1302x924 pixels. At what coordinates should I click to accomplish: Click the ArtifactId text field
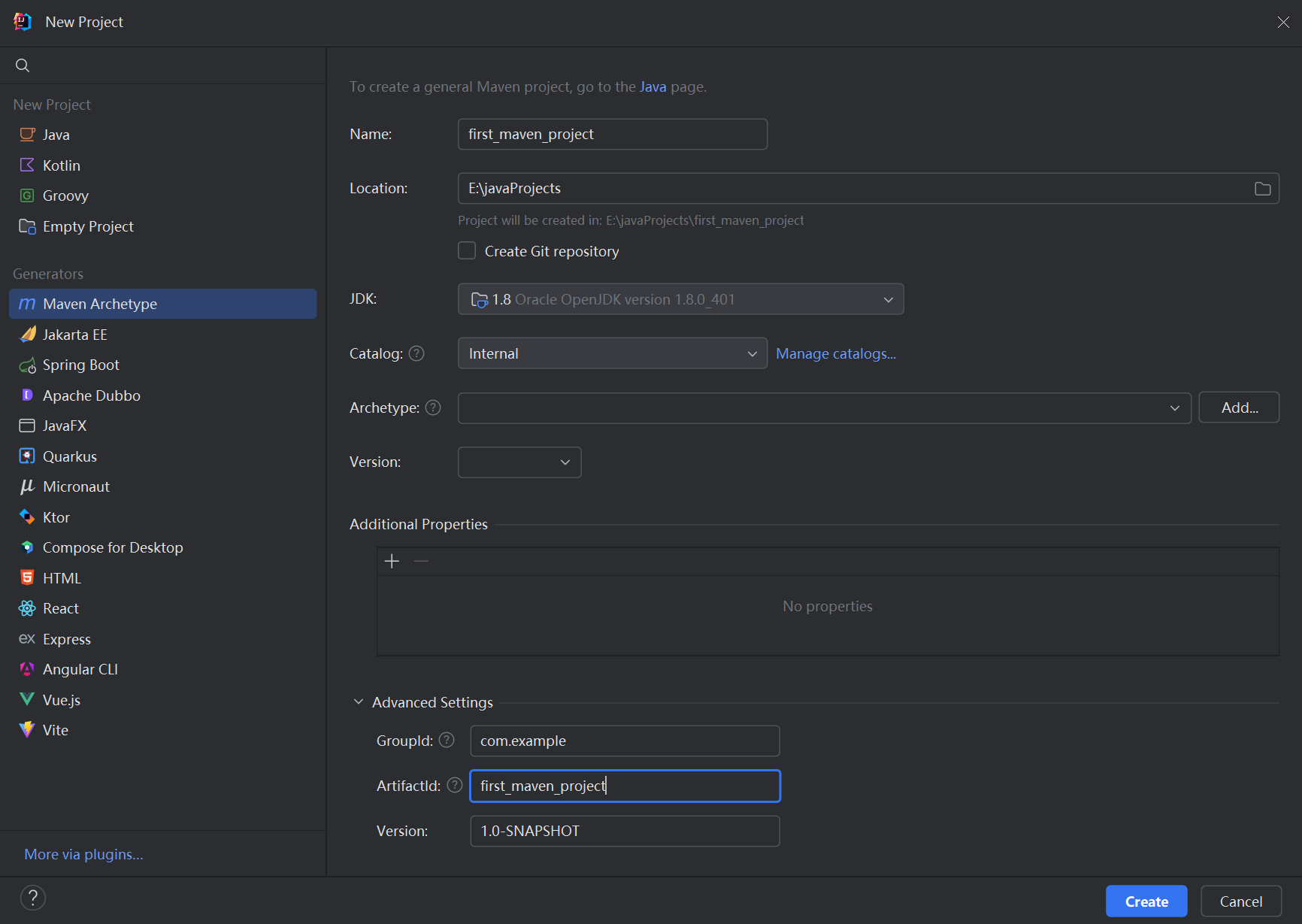(625, 786)
